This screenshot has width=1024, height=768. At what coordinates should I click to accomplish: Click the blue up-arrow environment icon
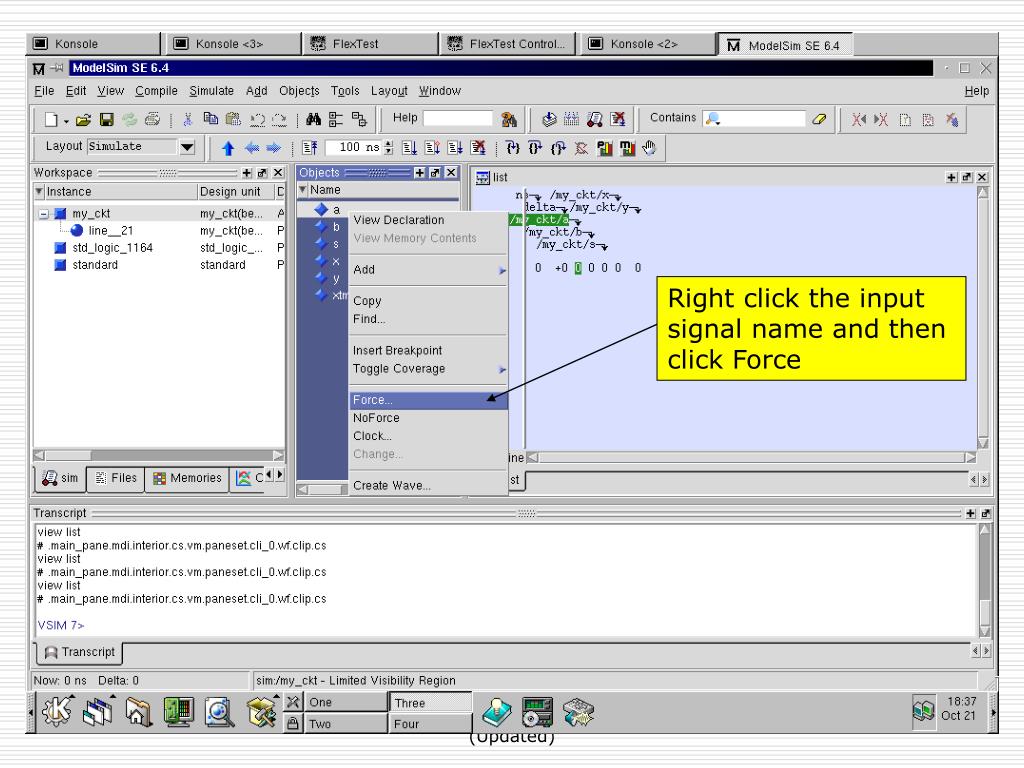(228, 148)
